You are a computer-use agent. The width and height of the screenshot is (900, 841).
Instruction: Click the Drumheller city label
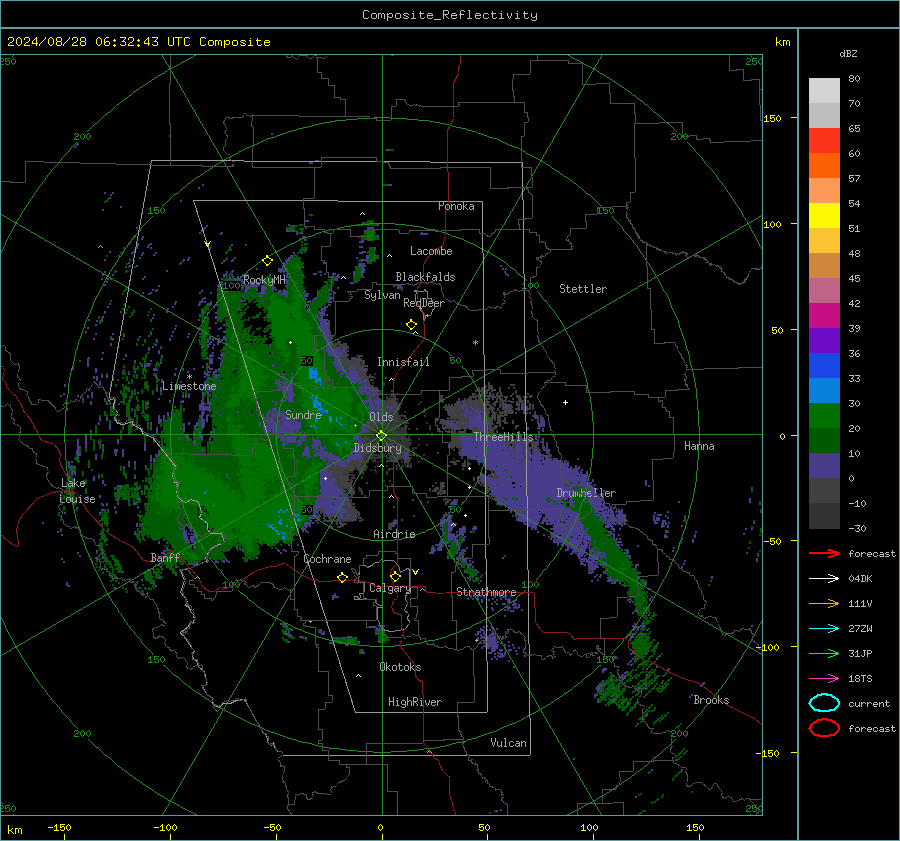586,493
